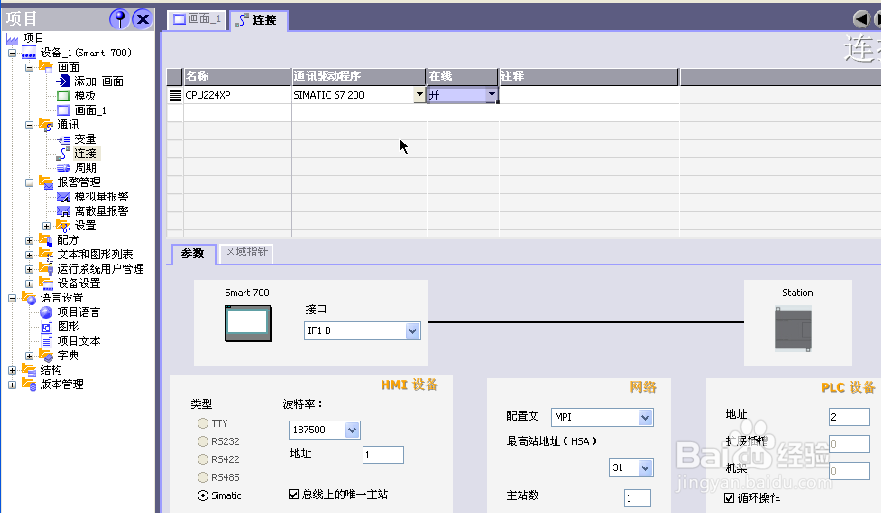The height and width of the screenshot is (513, 881).
Task: Select the RS422 radio button
Action: 203,459
